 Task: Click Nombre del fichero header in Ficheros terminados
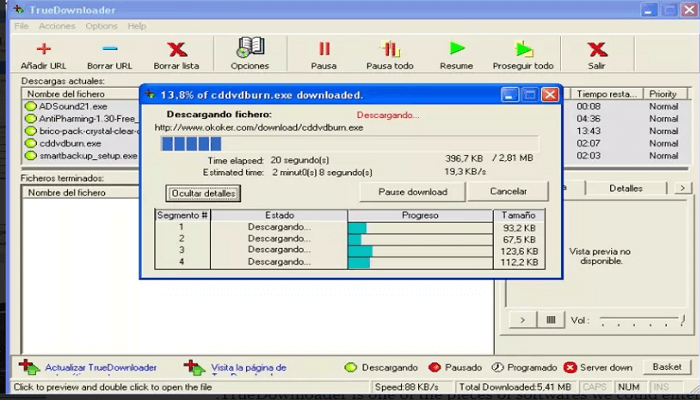80,192
